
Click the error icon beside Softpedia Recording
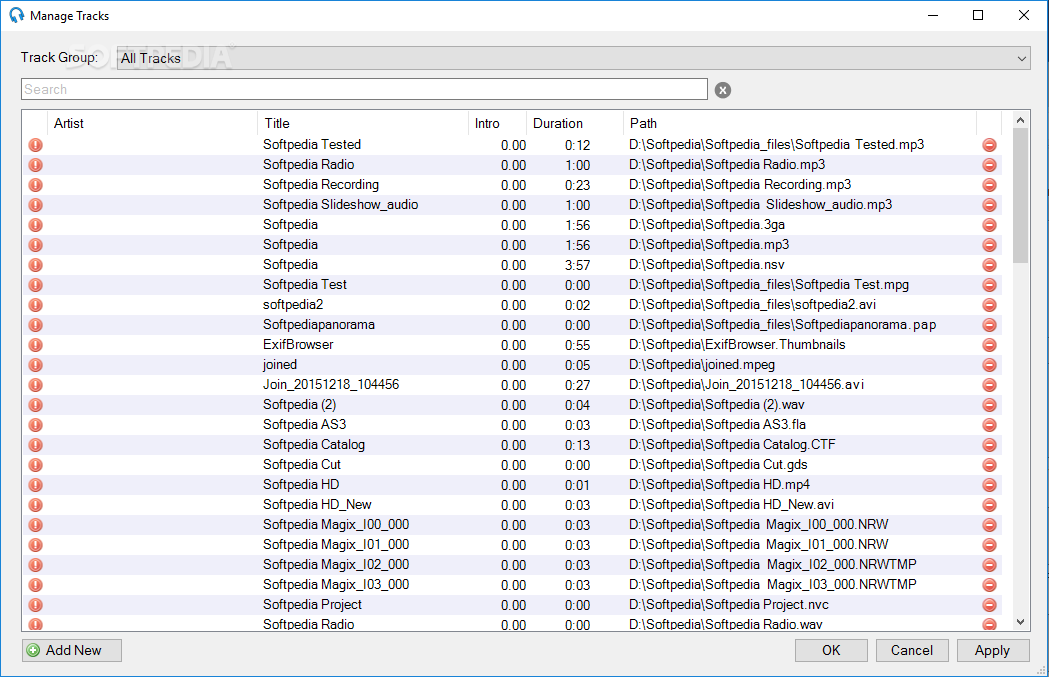pyautogui.click(x=35, y=185)
